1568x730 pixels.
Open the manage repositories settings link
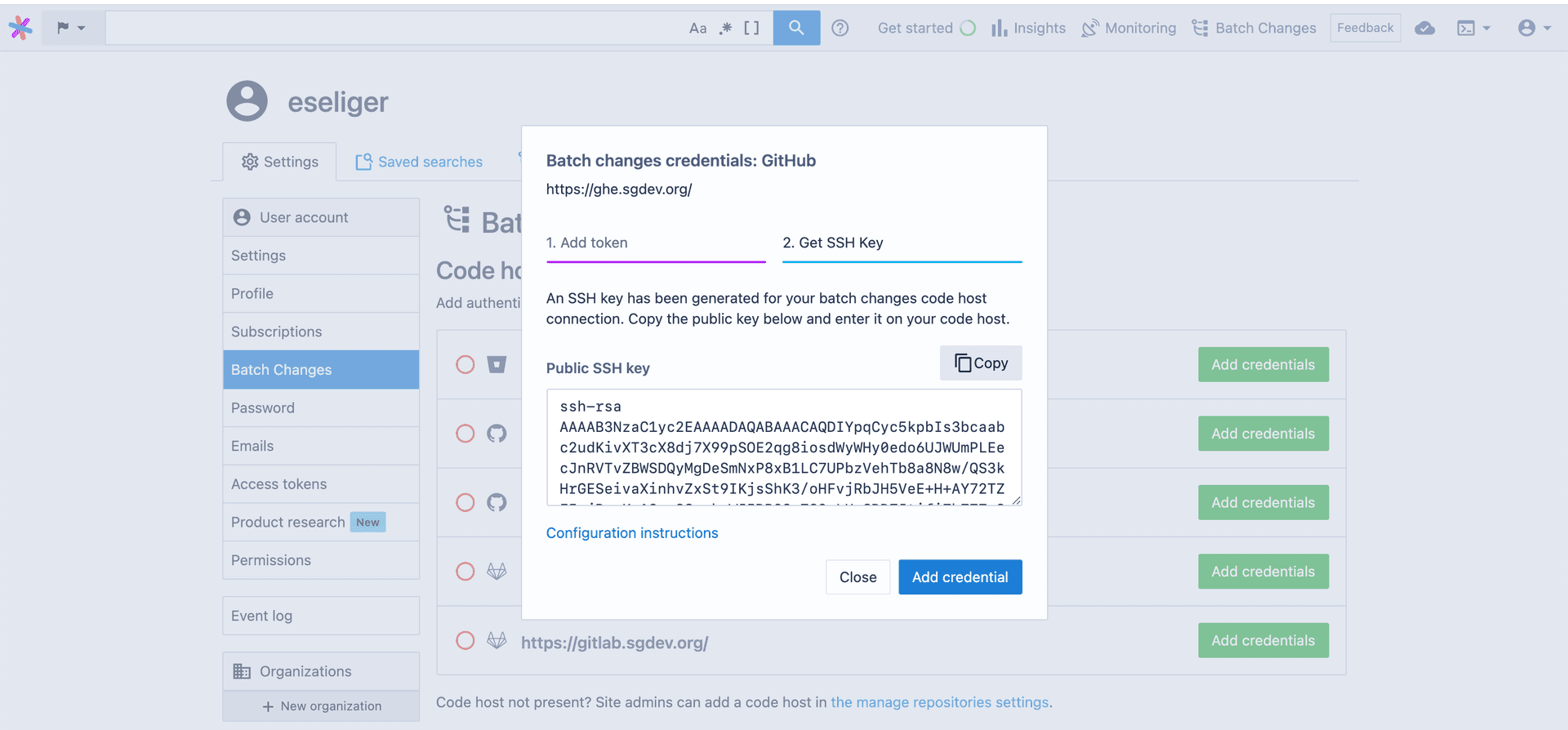coord(940,702)
